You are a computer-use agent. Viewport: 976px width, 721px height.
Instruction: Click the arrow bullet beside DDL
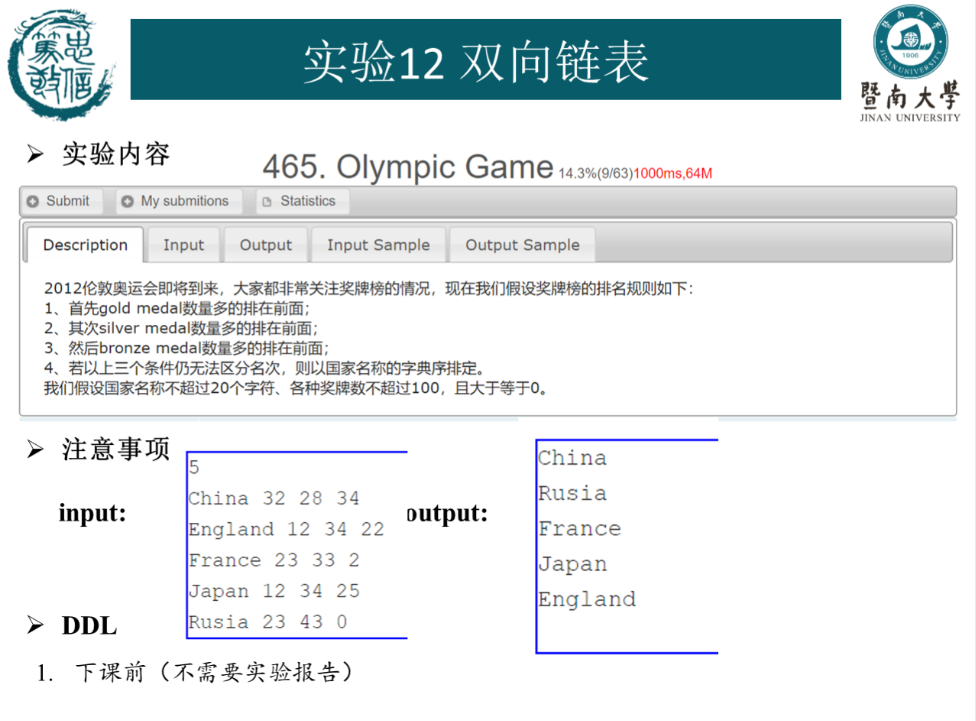[36, 626]
